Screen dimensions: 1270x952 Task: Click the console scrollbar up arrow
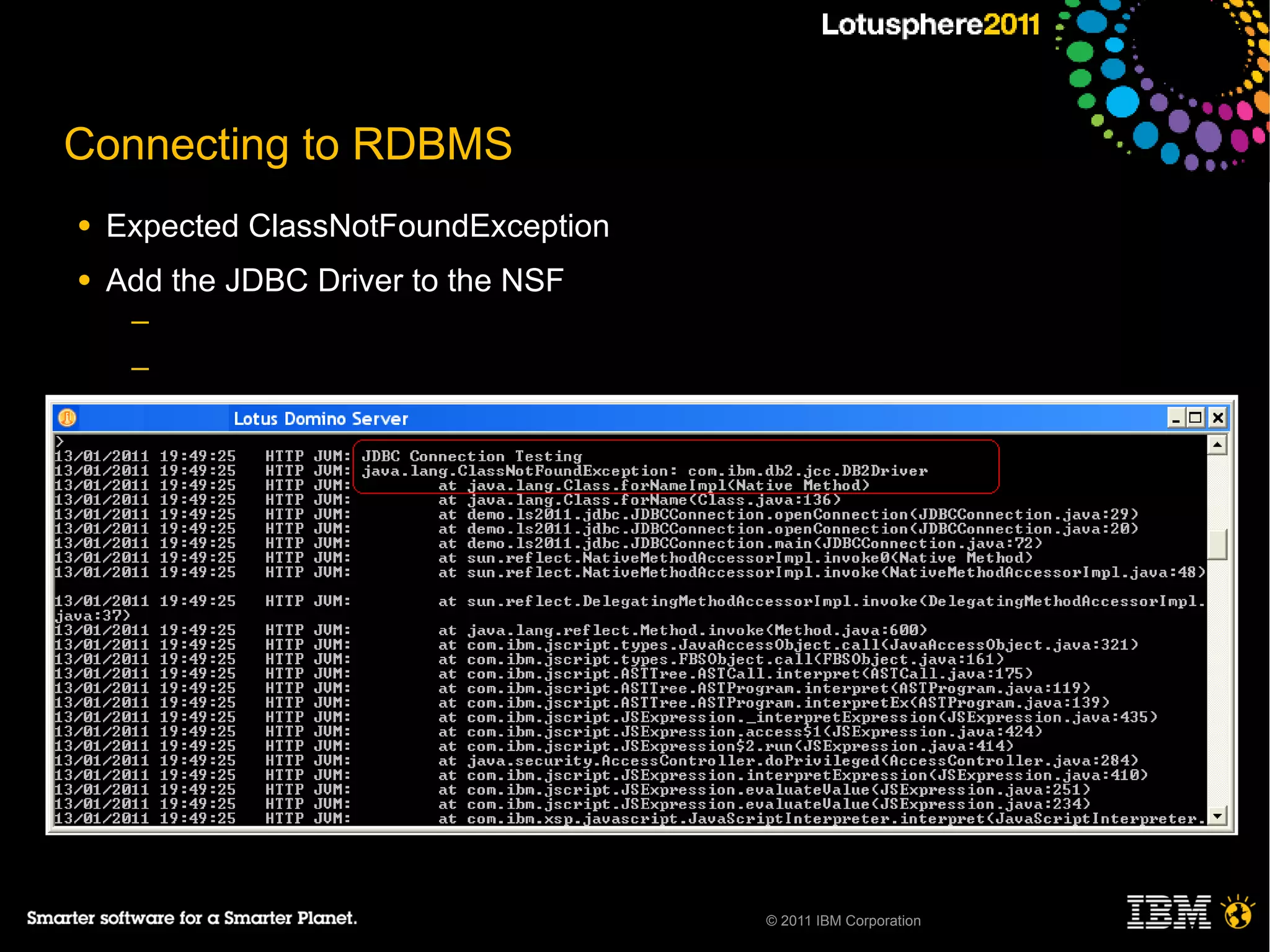(x=1217, y=445)
